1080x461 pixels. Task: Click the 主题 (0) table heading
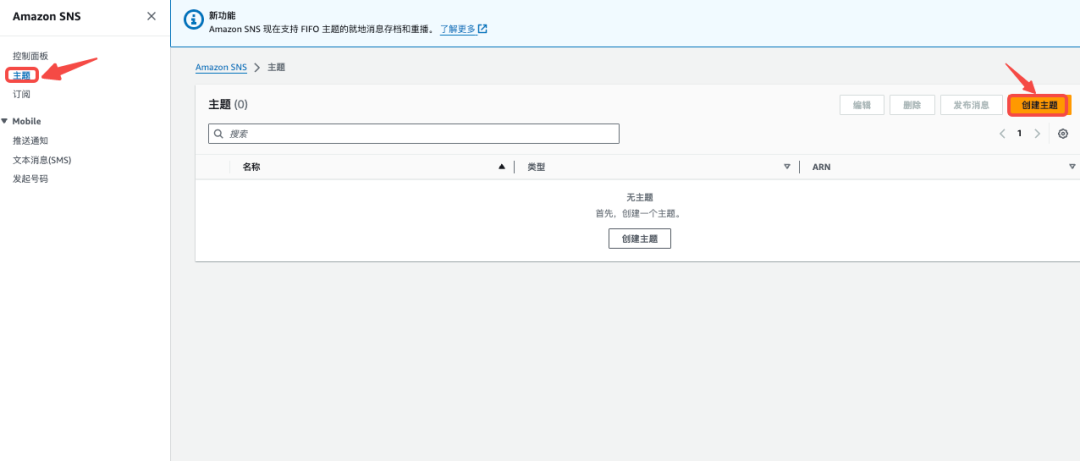[x=228, y=105]
